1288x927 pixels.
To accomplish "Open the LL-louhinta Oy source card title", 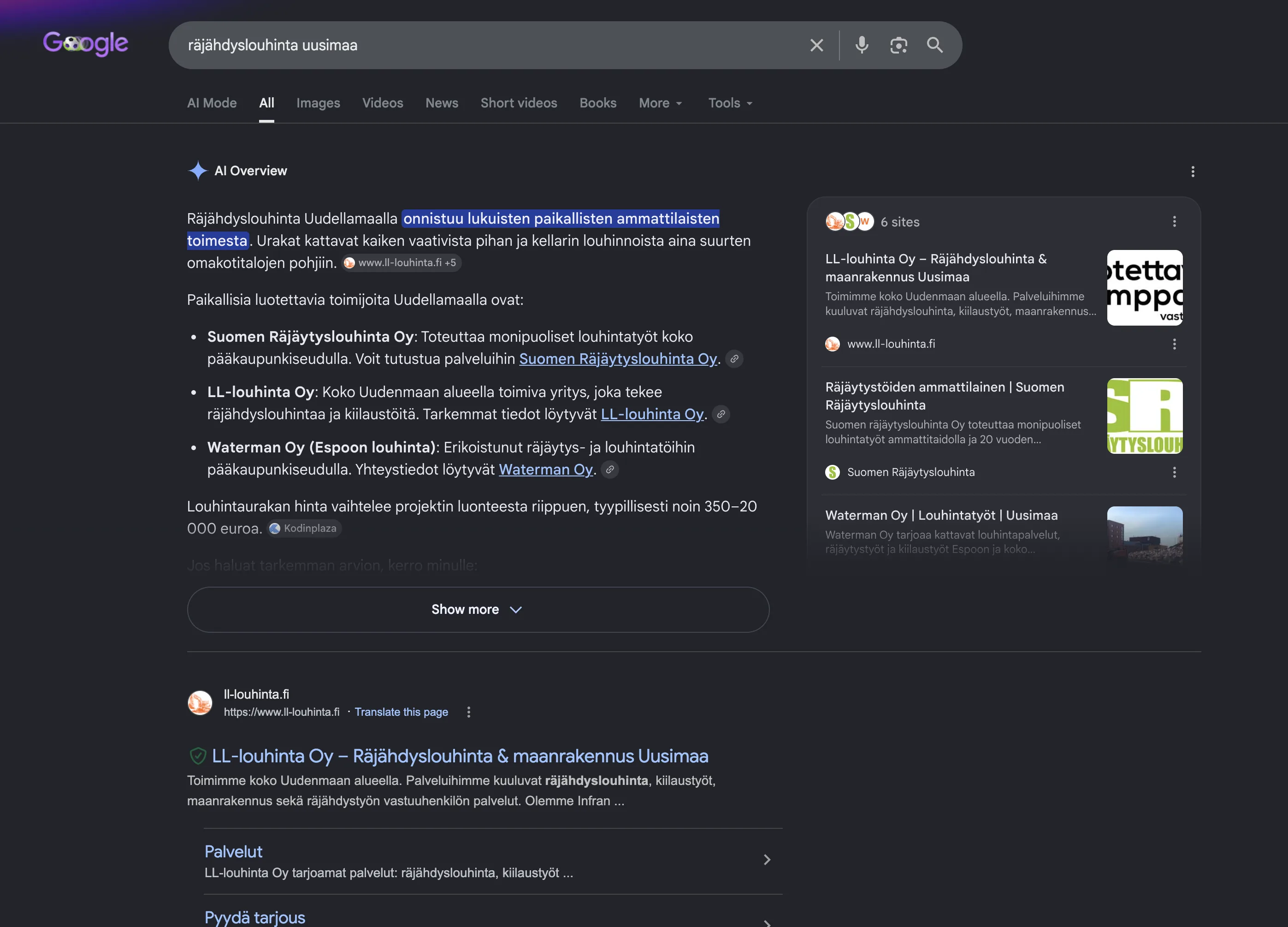I will pyautogui.click(x=936, y=267).
